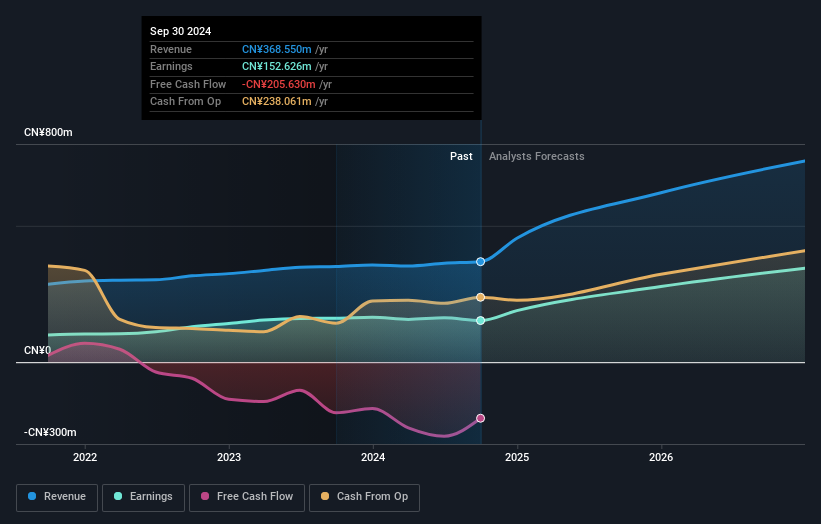Click the Earnings row label in tooltip
821x524 pixels.
171,66
